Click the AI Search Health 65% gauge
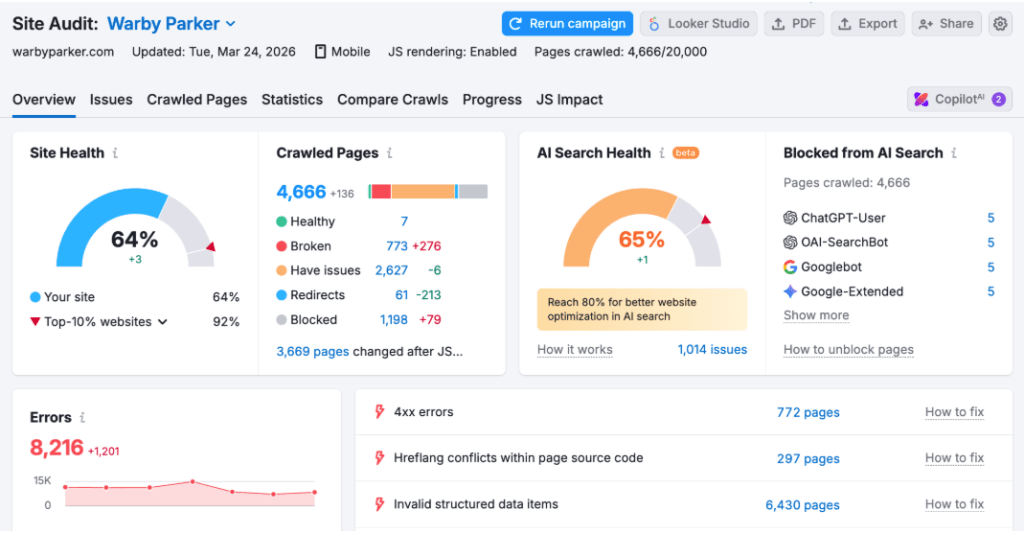 pyautogui.click(x=642, y=229)
